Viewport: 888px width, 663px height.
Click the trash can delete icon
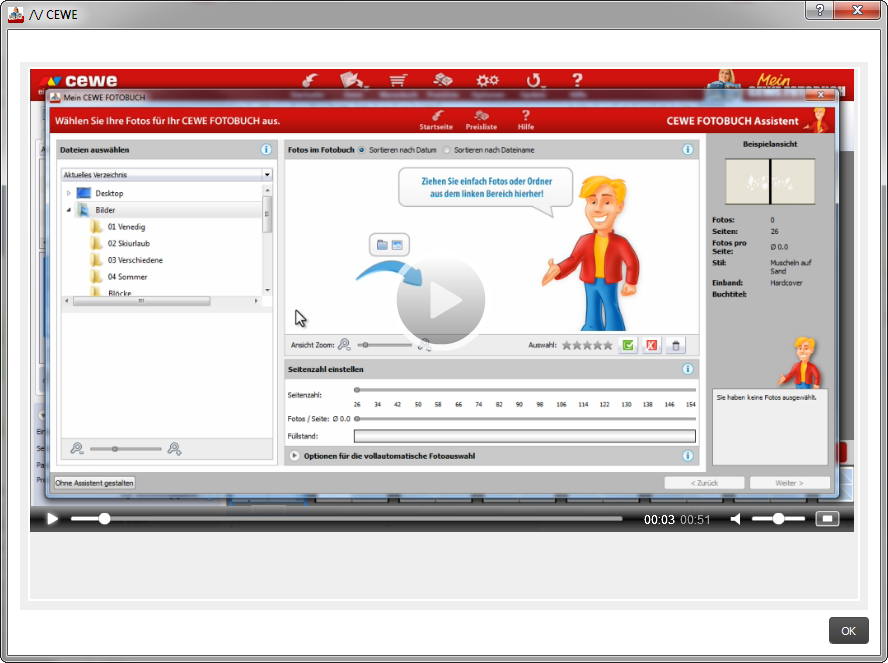click(x=676, y=345)
